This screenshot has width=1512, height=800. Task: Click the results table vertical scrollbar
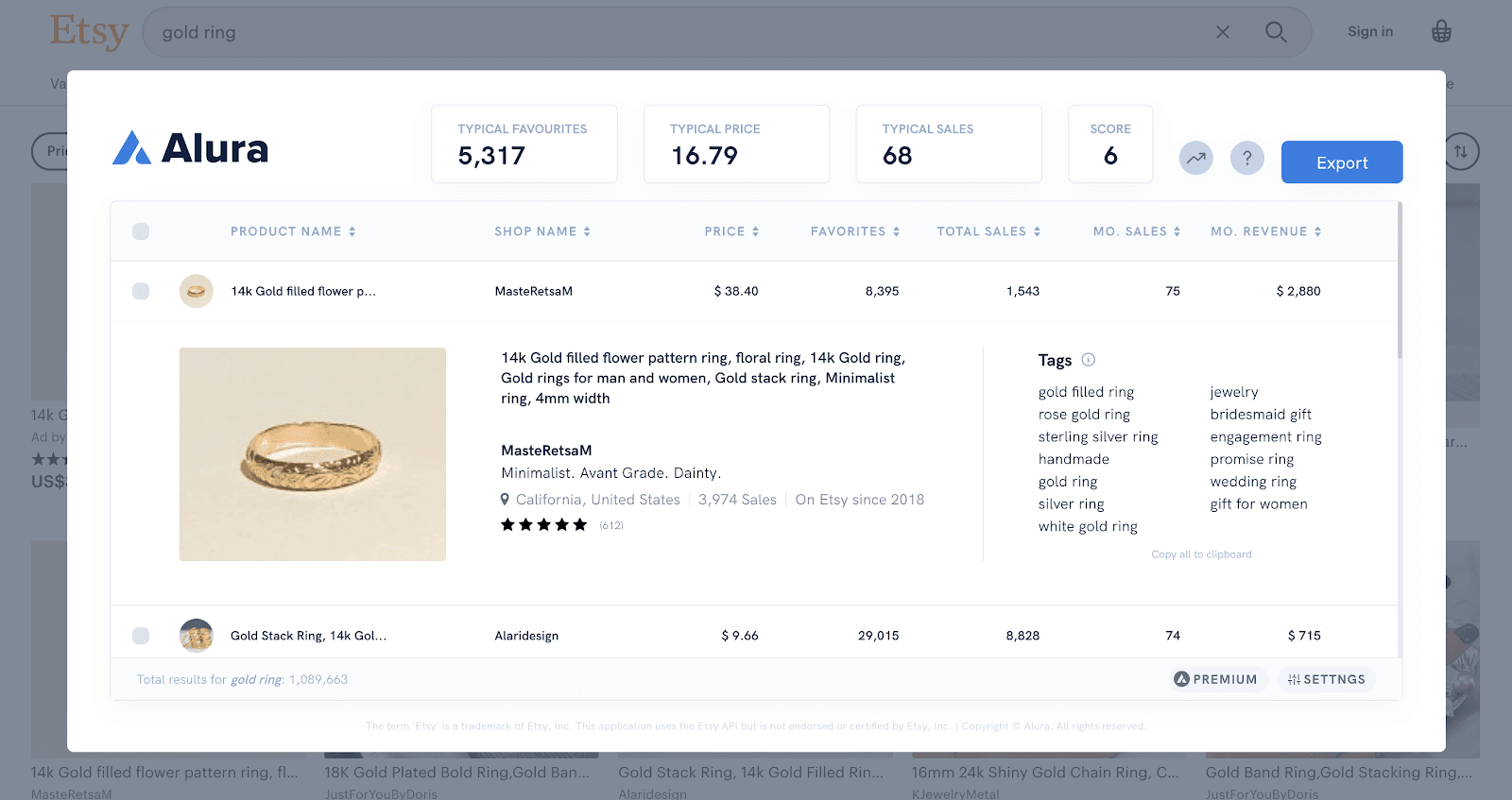pyautogui.click(x=1400, y=281)
